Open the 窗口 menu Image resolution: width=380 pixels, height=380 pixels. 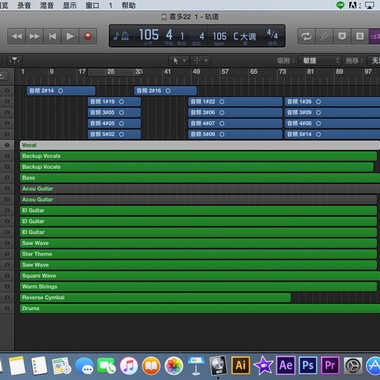pyautogui.click(x=92, y=5)
